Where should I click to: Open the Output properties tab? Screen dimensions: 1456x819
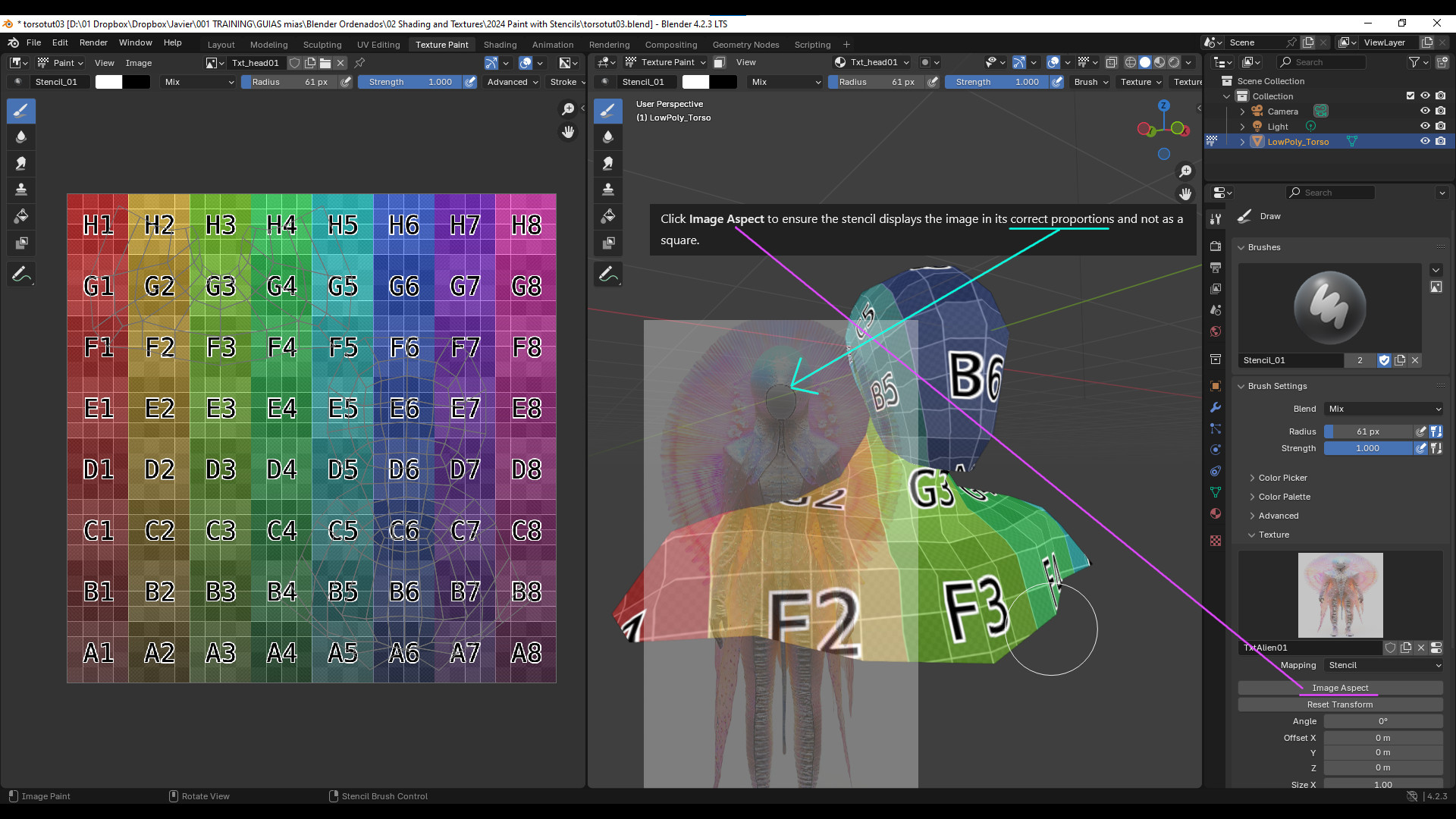pyautogui.click(x=1216, y=268)
